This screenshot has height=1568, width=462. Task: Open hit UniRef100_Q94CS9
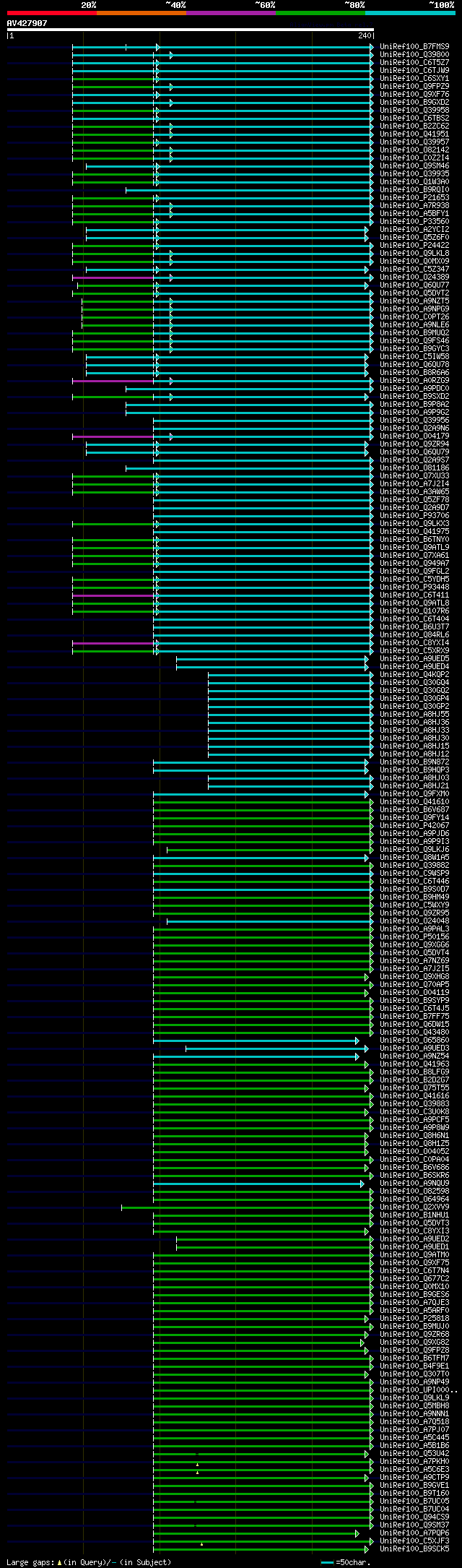pos(414,1517)
